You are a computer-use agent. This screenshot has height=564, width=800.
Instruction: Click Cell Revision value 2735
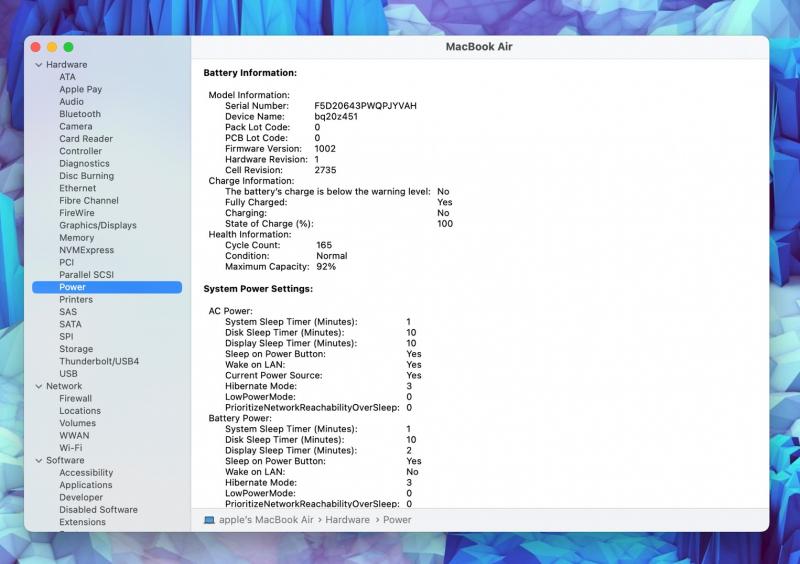(326, 170)
